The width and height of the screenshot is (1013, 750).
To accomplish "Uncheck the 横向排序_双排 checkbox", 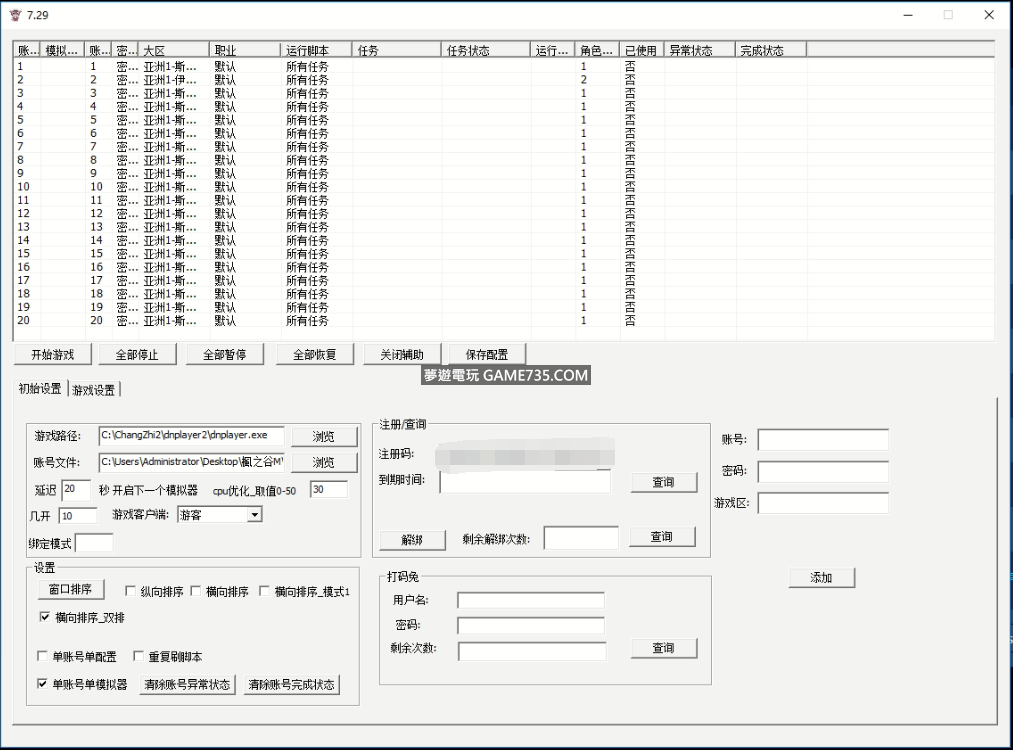I will pyautogui.click(x=44, y=617).
